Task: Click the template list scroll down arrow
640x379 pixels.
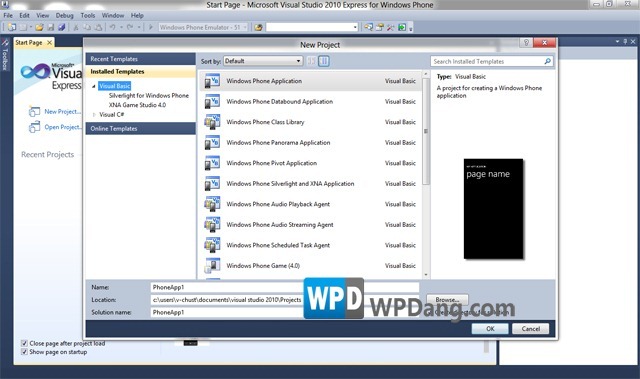Action: (x=426, y=275)
